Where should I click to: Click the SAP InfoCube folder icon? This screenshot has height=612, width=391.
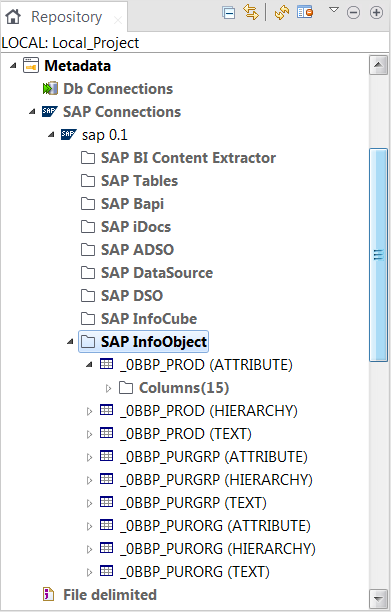click(x=88, y=319)
